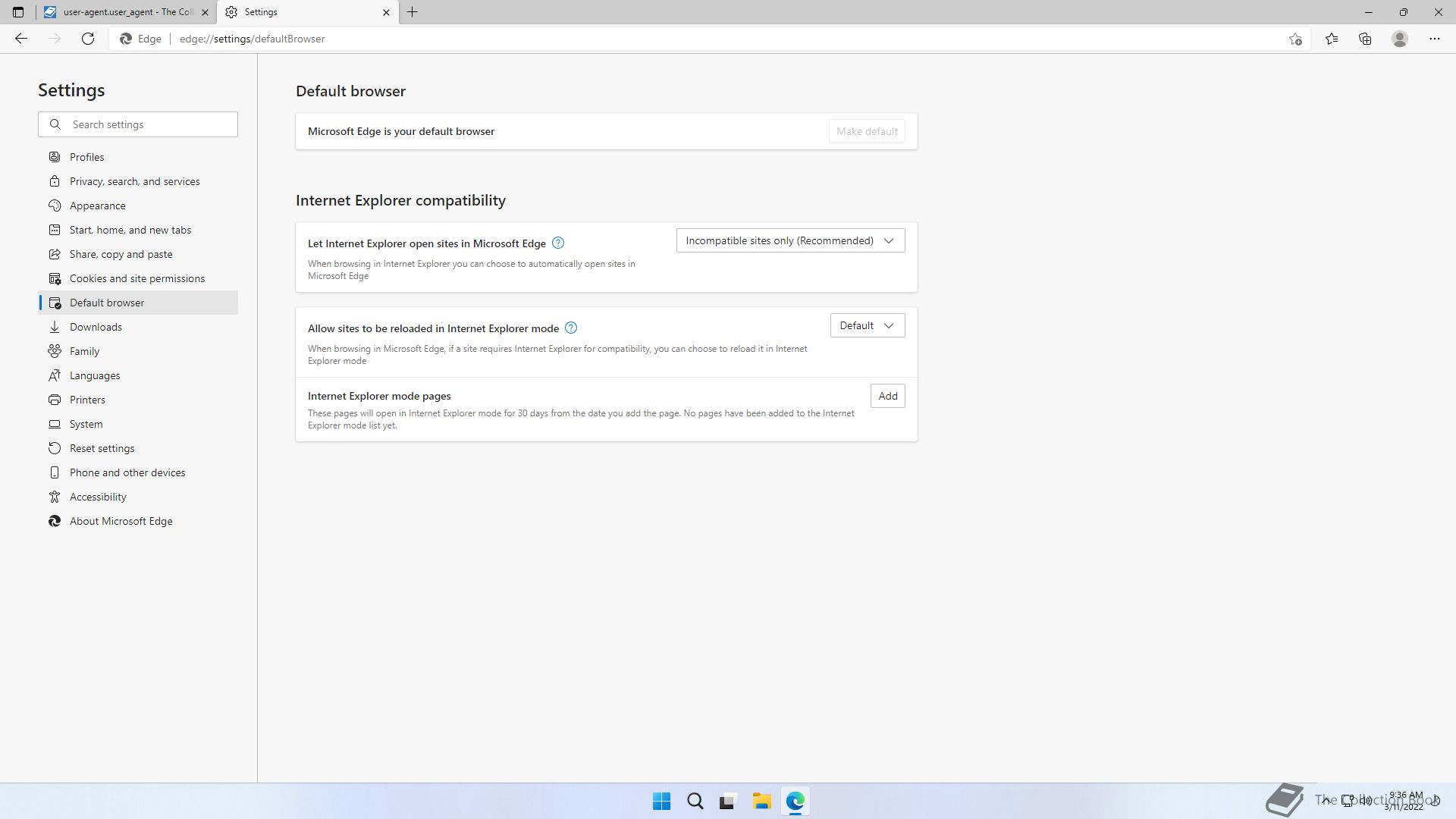Select Appearance in settings sidebar
Image resolution: width=1456 pixels, height=819 pixels.
point(97,206)
